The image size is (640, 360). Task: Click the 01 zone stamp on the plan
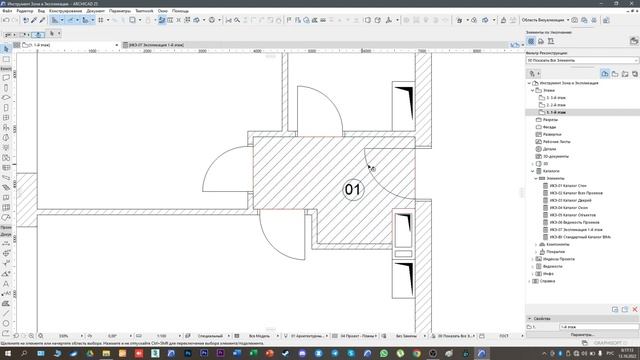point(353,189)
